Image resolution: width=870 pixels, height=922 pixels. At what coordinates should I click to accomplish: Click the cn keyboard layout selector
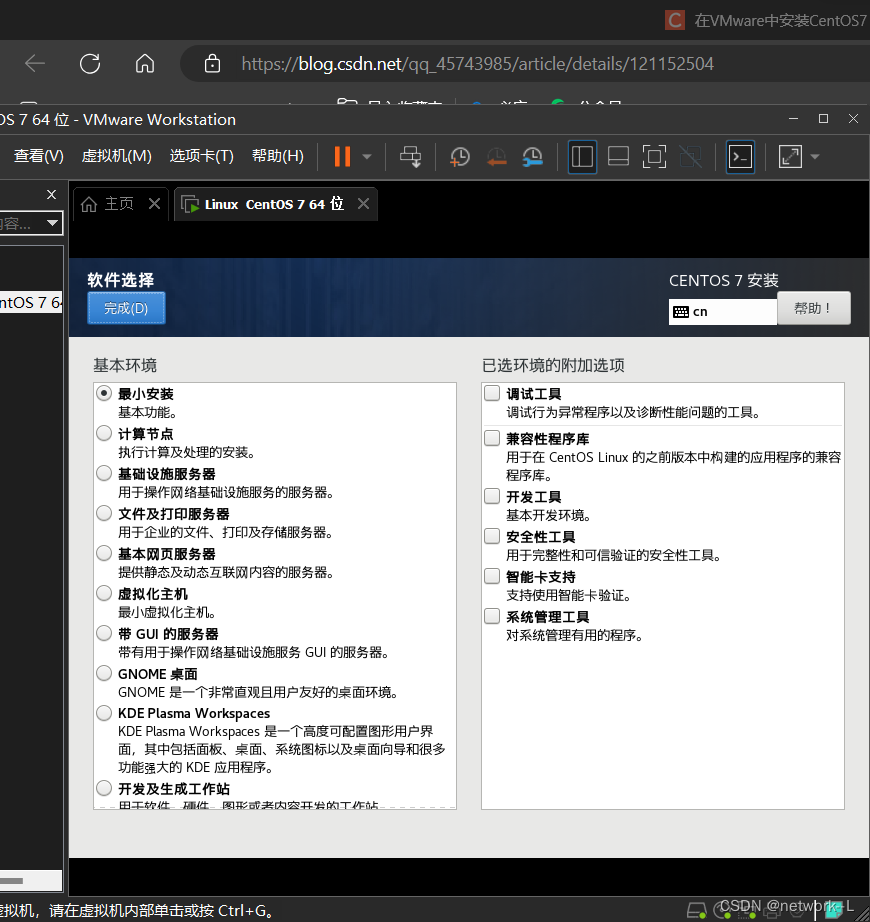[x=722, y=312]
